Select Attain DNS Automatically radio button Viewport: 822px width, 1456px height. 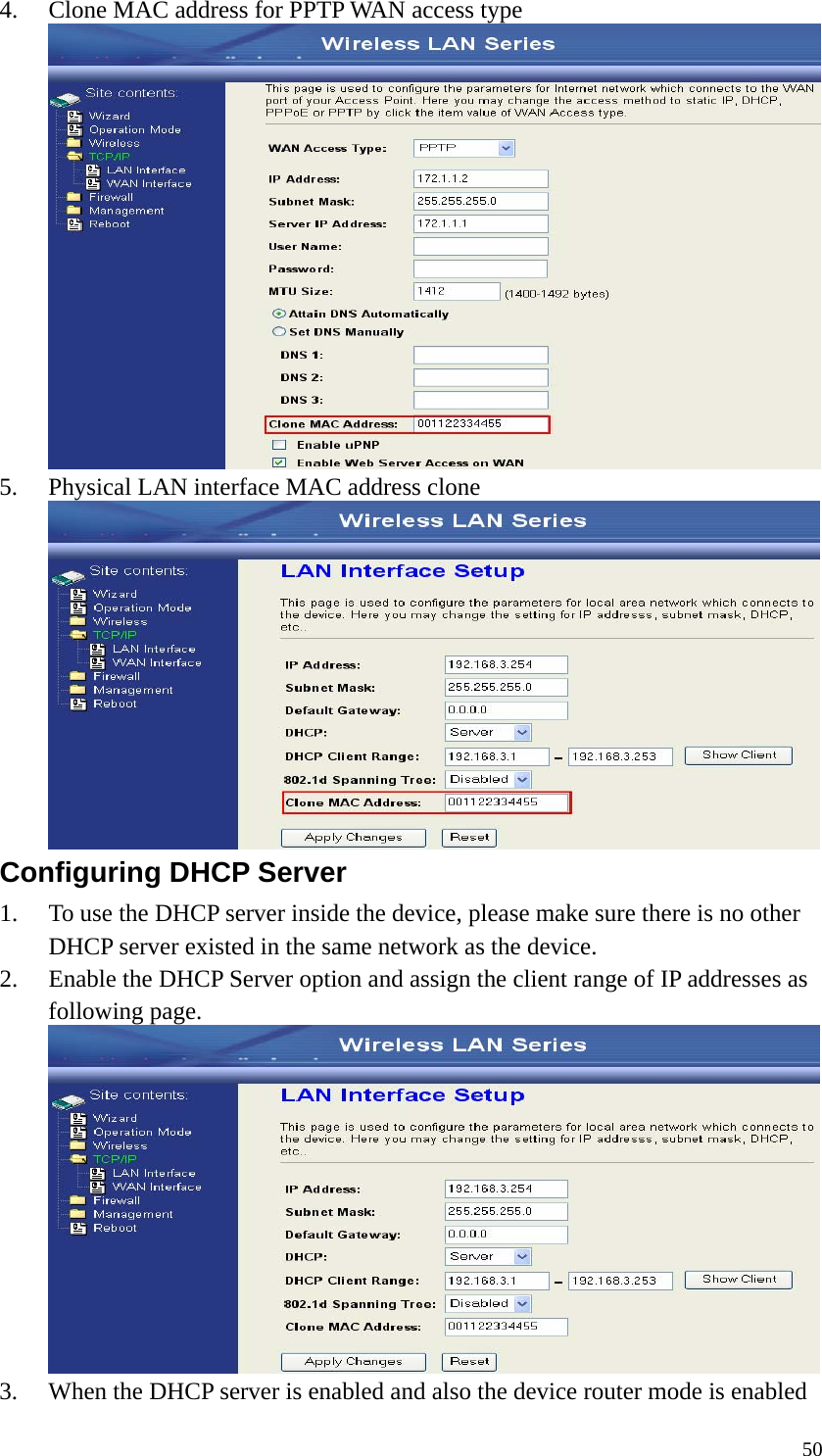(x=279, y=314)
